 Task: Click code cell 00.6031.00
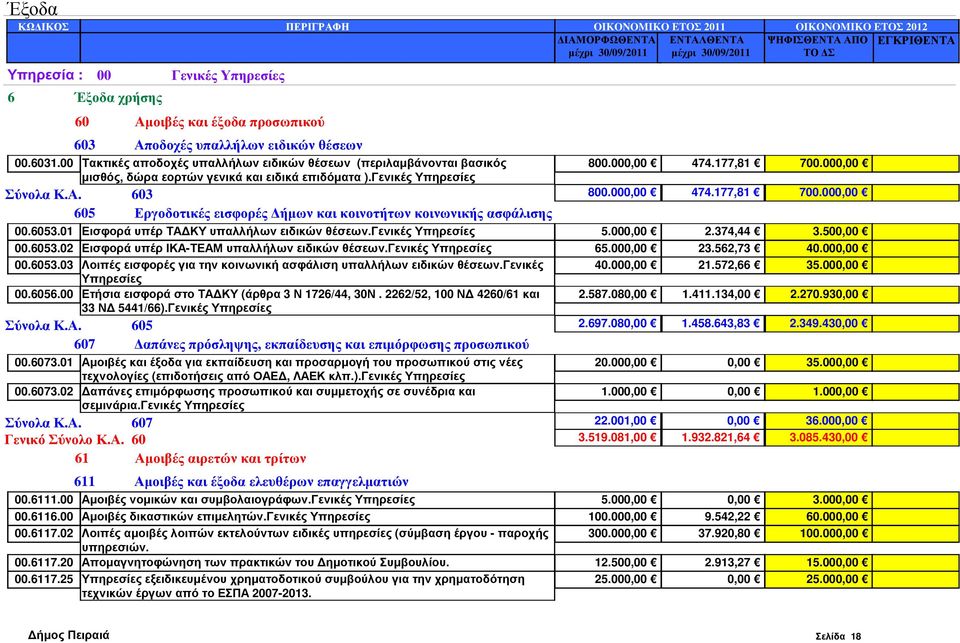pos(43,164)
